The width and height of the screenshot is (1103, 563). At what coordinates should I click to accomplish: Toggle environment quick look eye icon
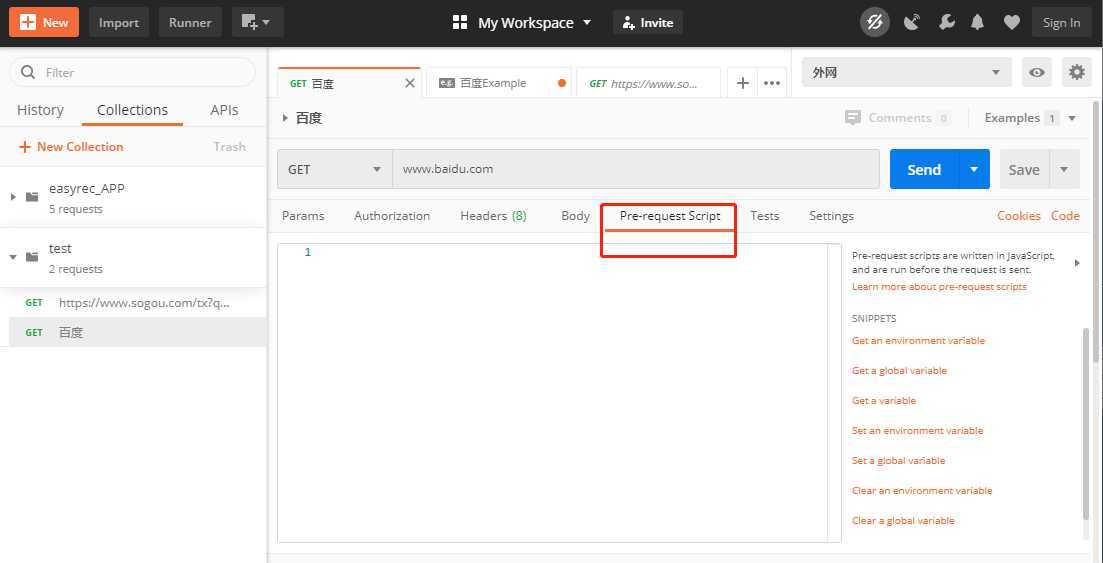point(1037,72)
